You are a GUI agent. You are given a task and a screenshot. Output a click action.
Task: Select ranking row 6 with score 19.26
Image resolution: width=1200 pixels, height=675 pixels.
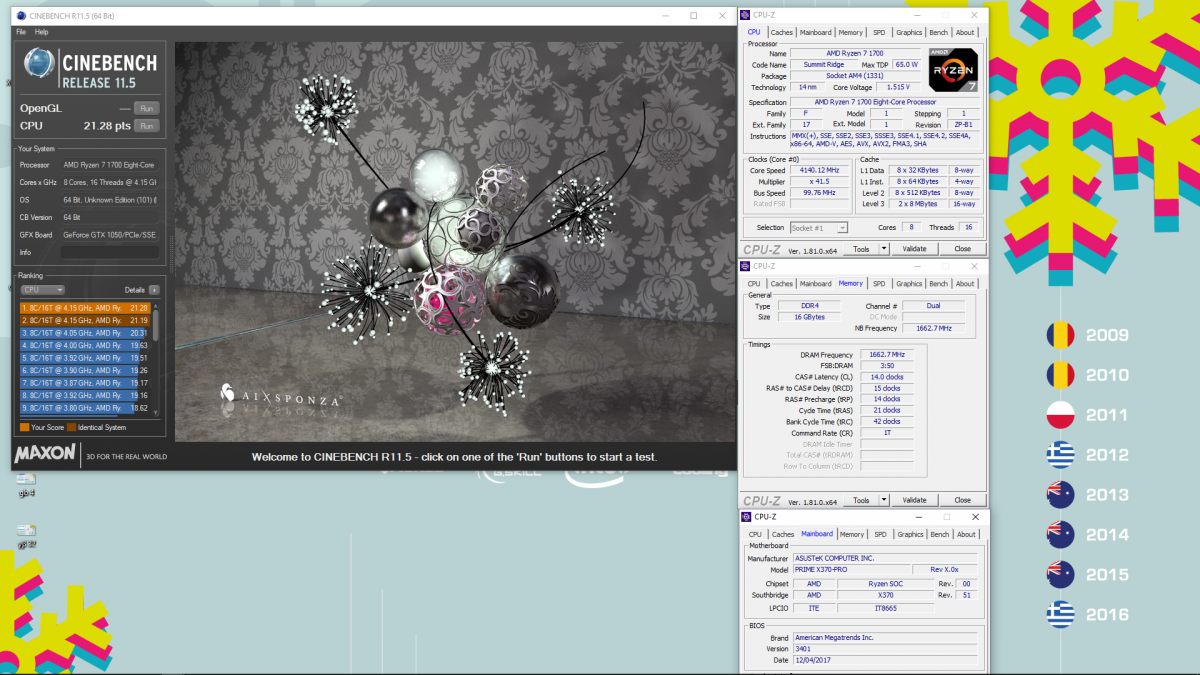[85, 370]
